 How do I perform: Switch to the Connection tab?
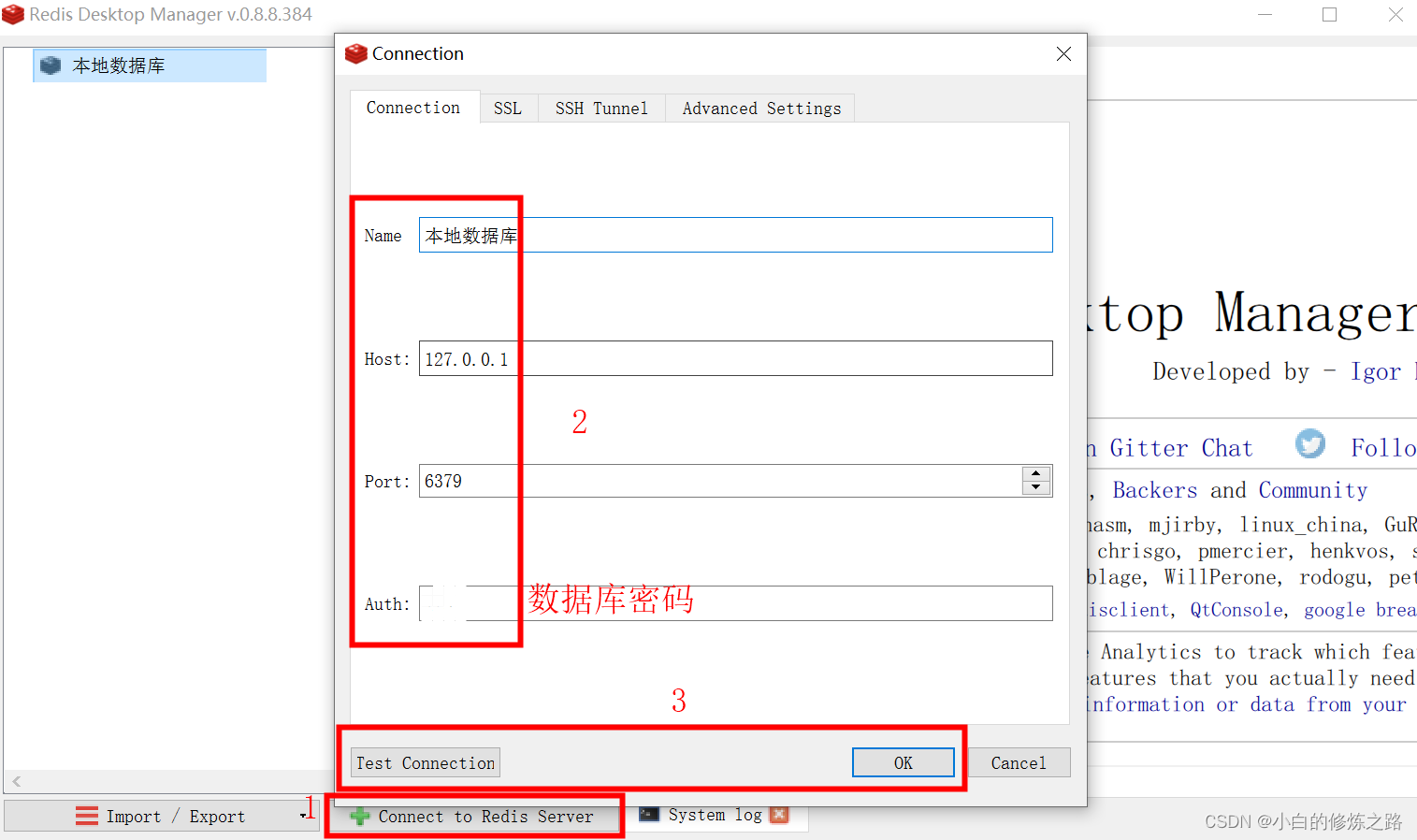[x=414, y=108]
